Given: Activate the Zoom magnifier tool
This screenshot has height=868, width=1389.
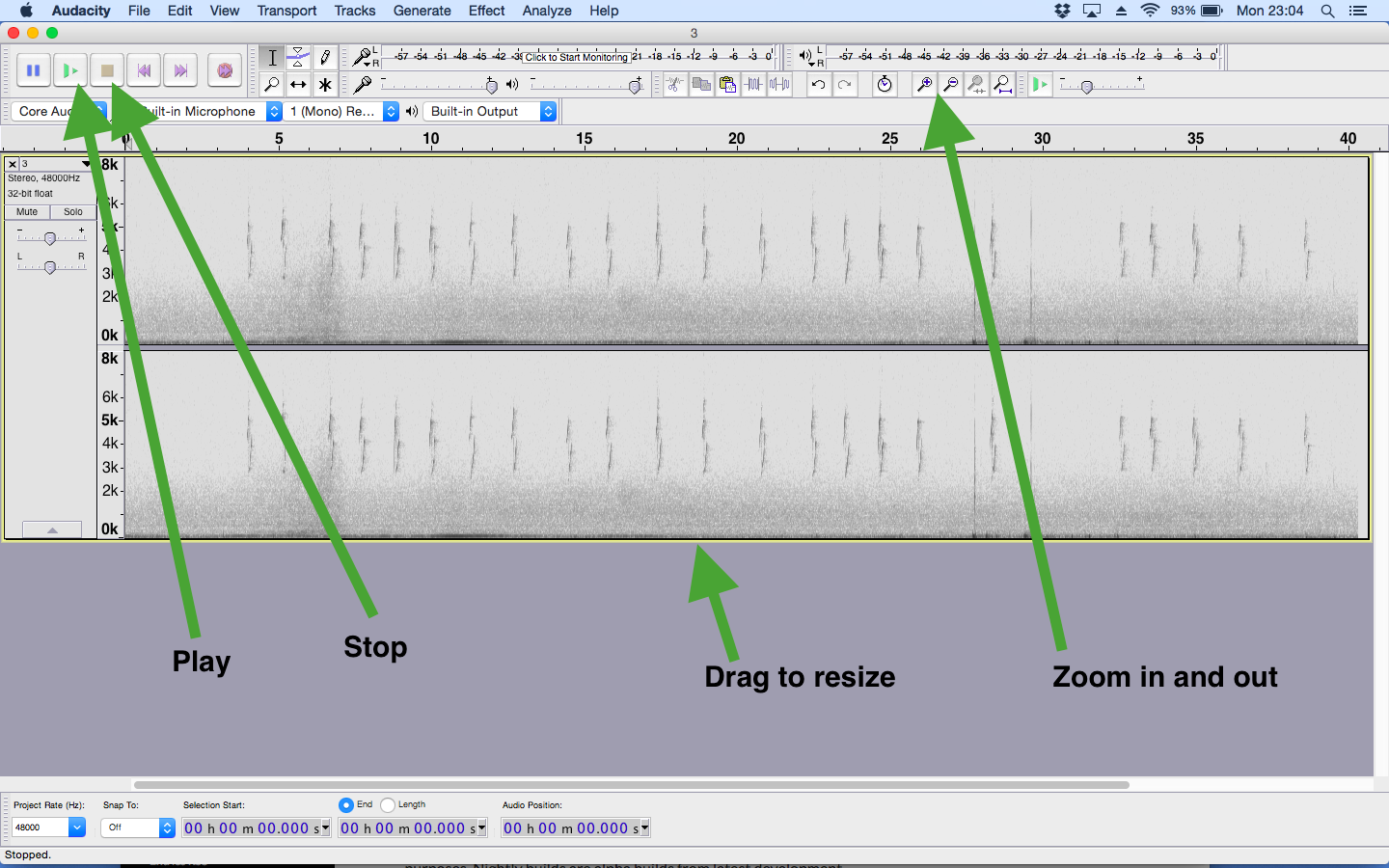Looking at the screenshot, I should (272, 85).
